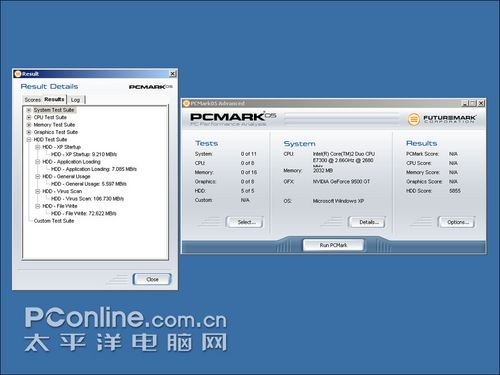The width and height of the screenshot is (500, 375).
Task: Switch to the Results tab
Action: [54, 99]
